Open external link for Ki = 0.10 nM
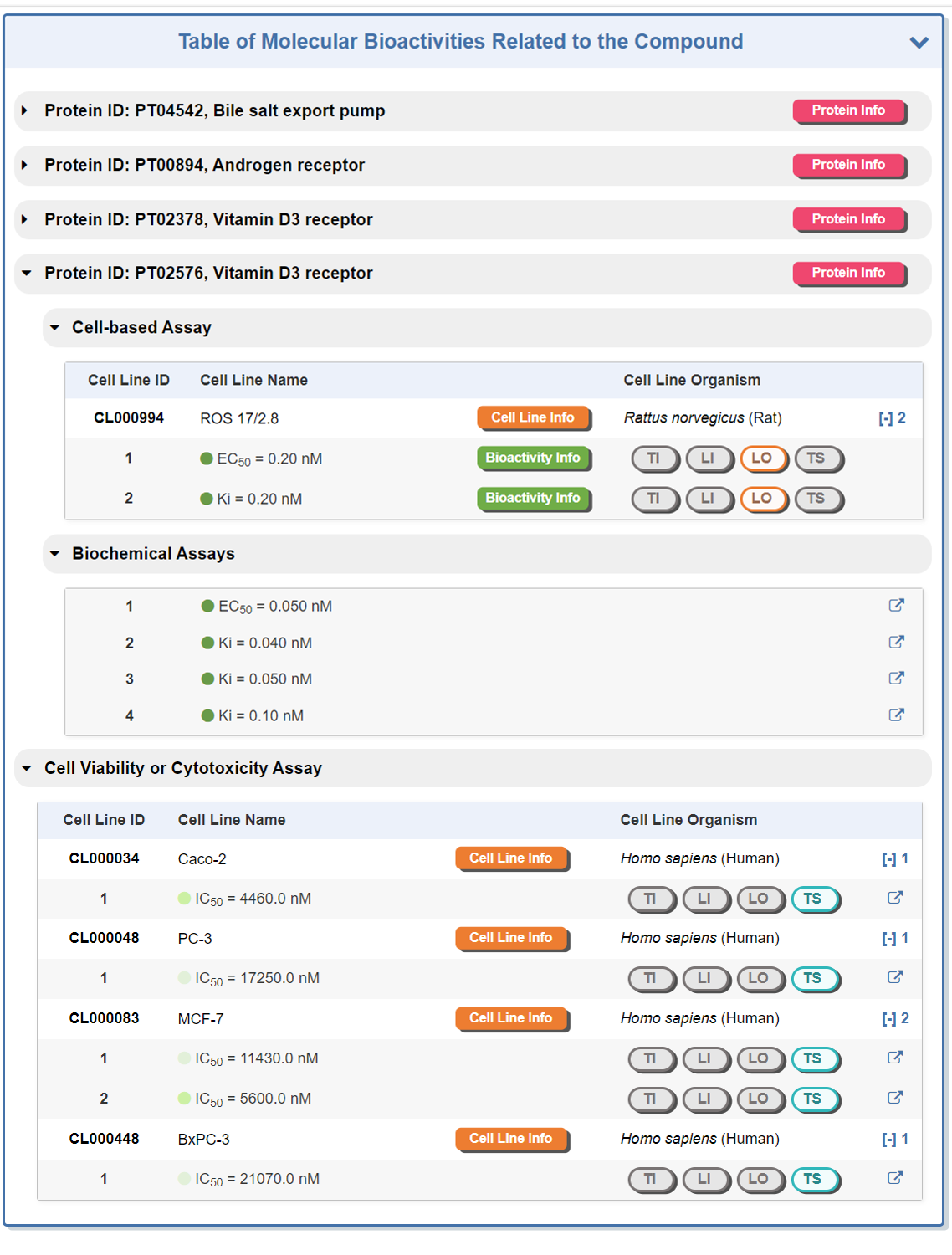This screenshot has width=952, height=1255. click(x=896, y=715)
